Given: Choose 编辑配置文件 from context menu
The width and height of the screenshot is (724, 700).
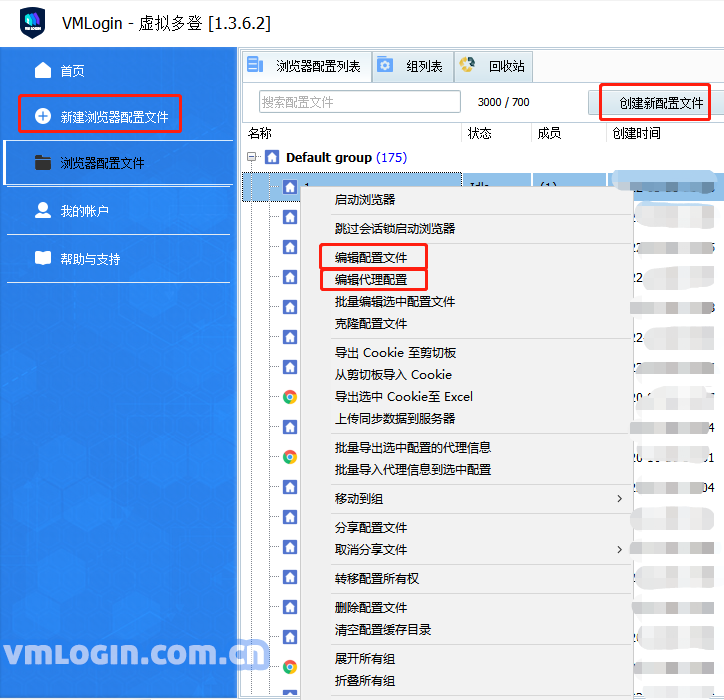Looking at the screenshot, I should pos(371,258).
